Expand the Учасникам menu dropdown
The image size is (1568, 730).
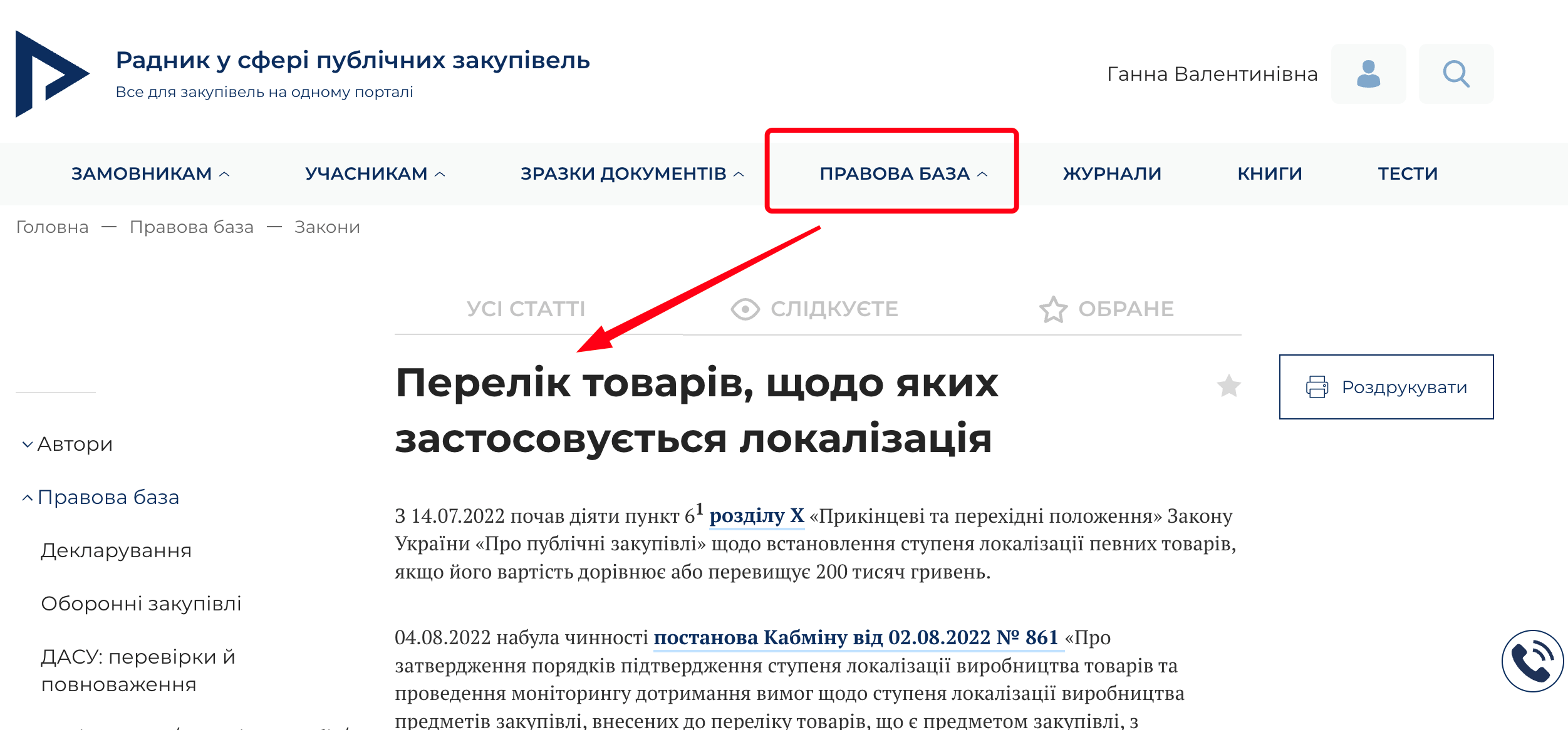tap(375, 173)
